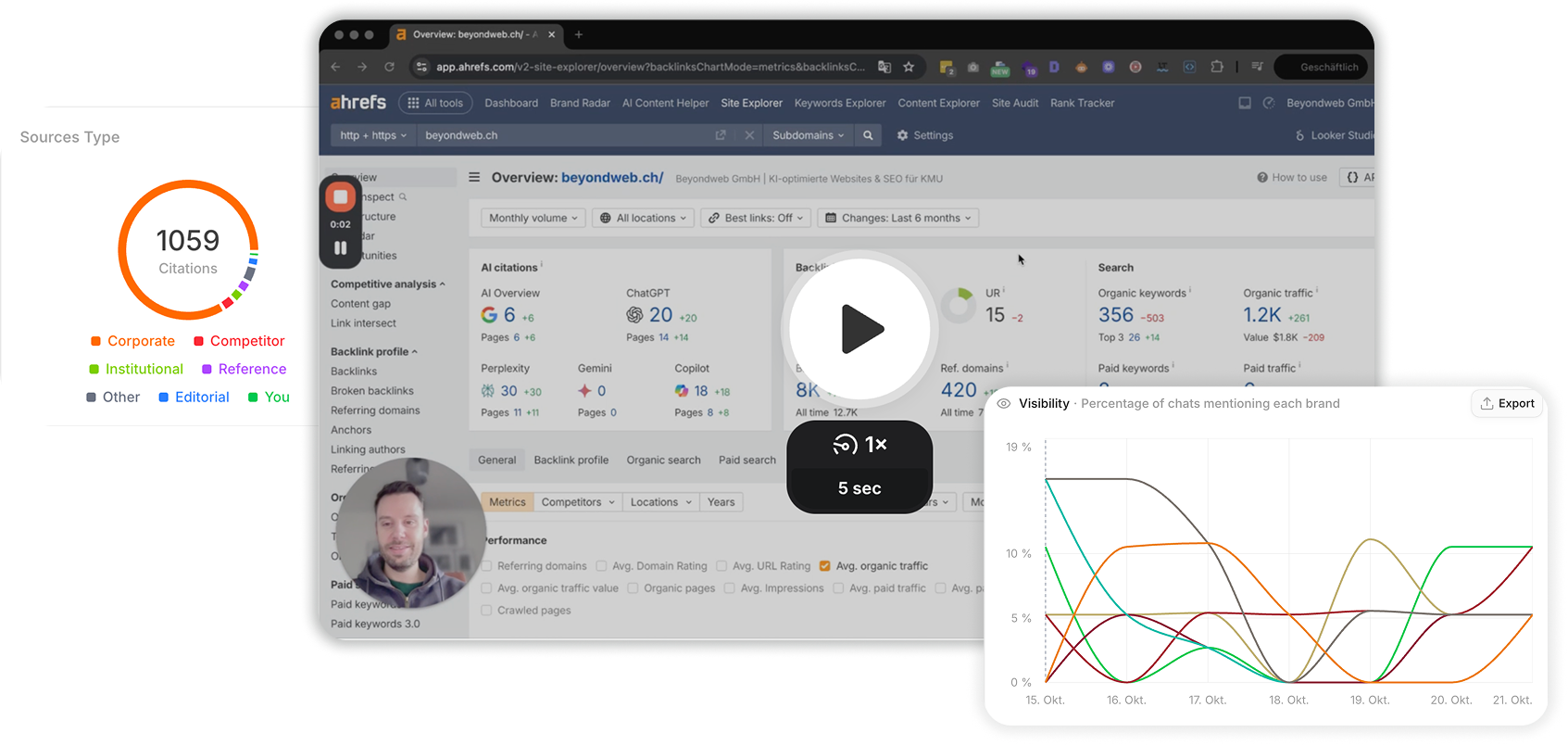Click the Editorial legend swatch

[163, 397]
